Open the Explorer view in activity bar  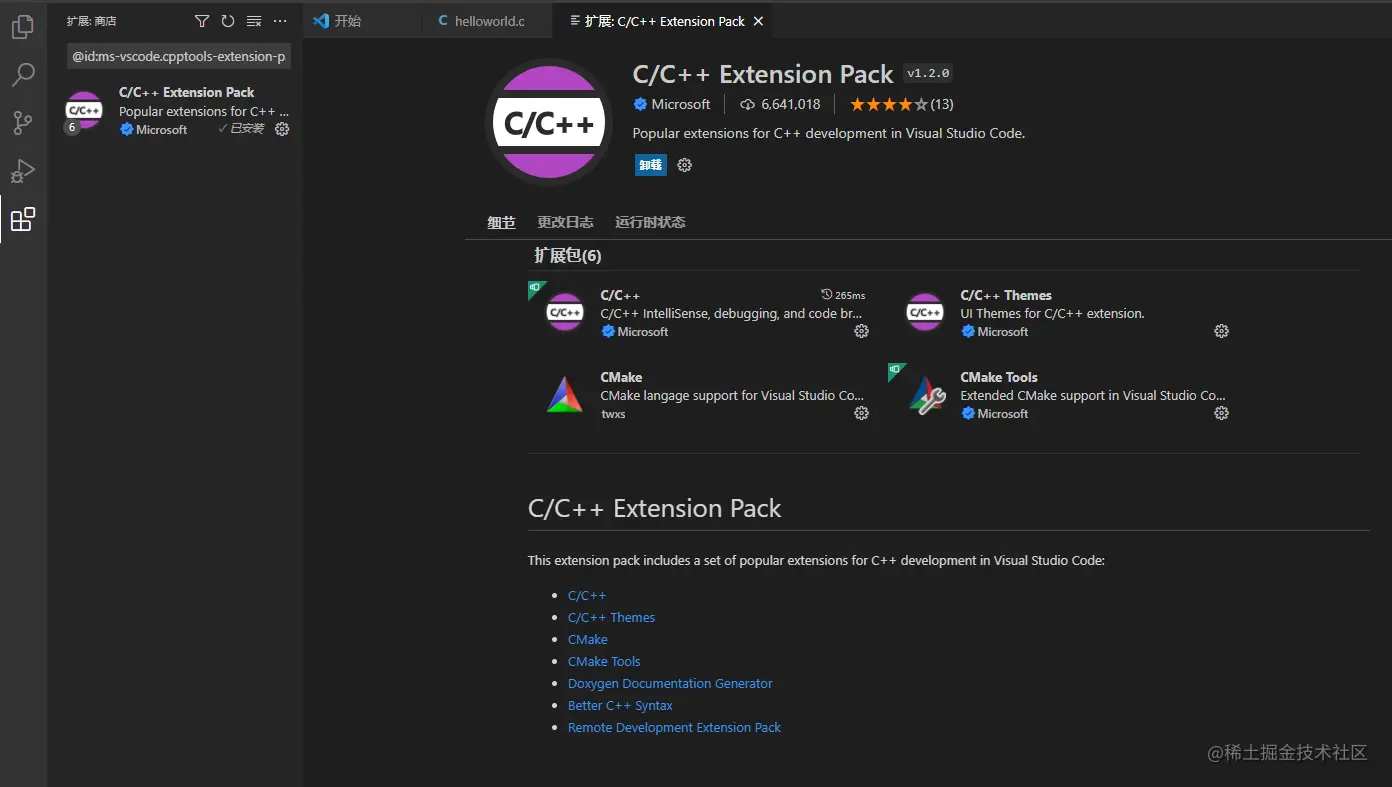pyautogui.click(x=22, y=27)
